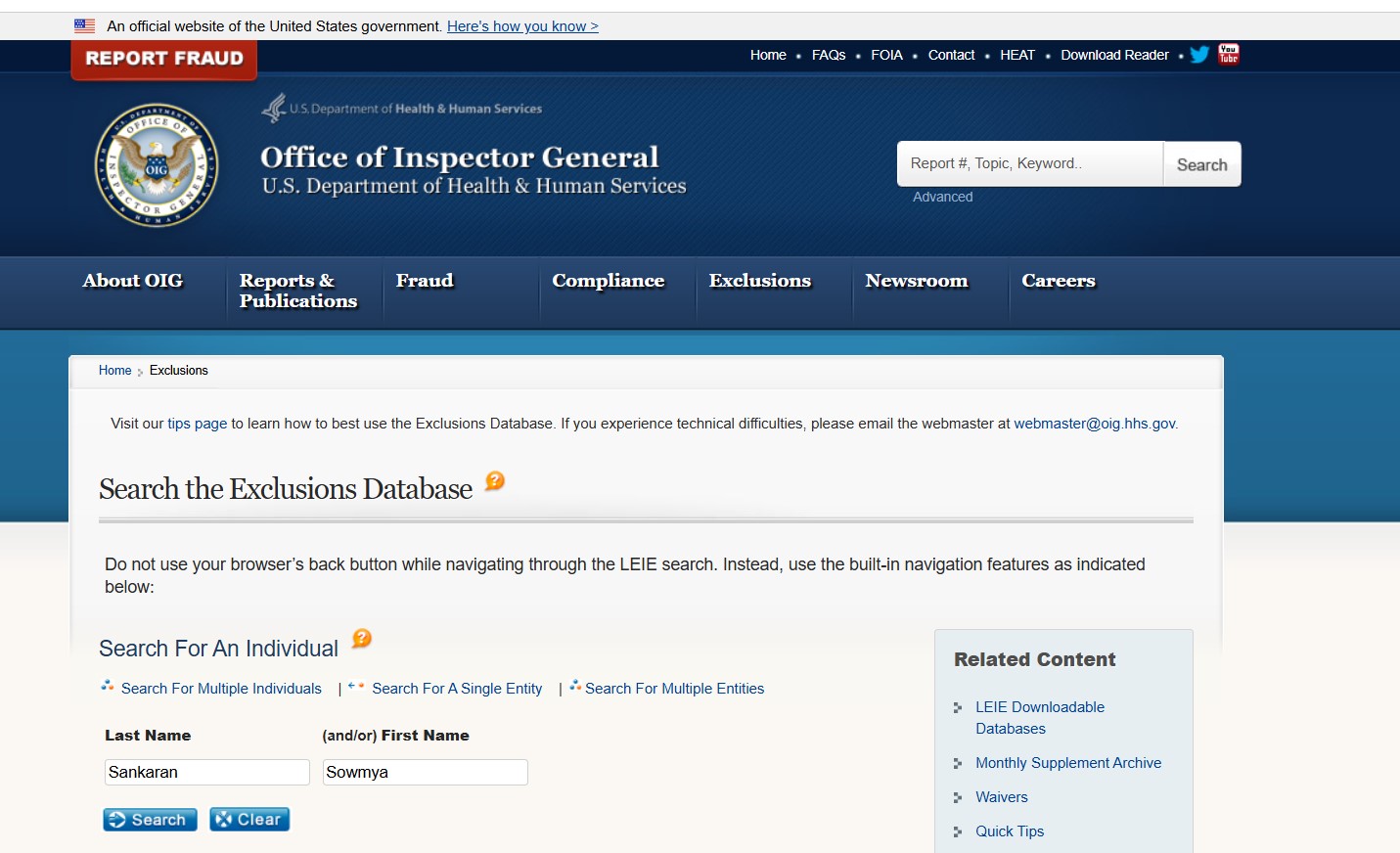Click the OIG seal logo
Screen dimensions: 1400x853
[157, 165]
